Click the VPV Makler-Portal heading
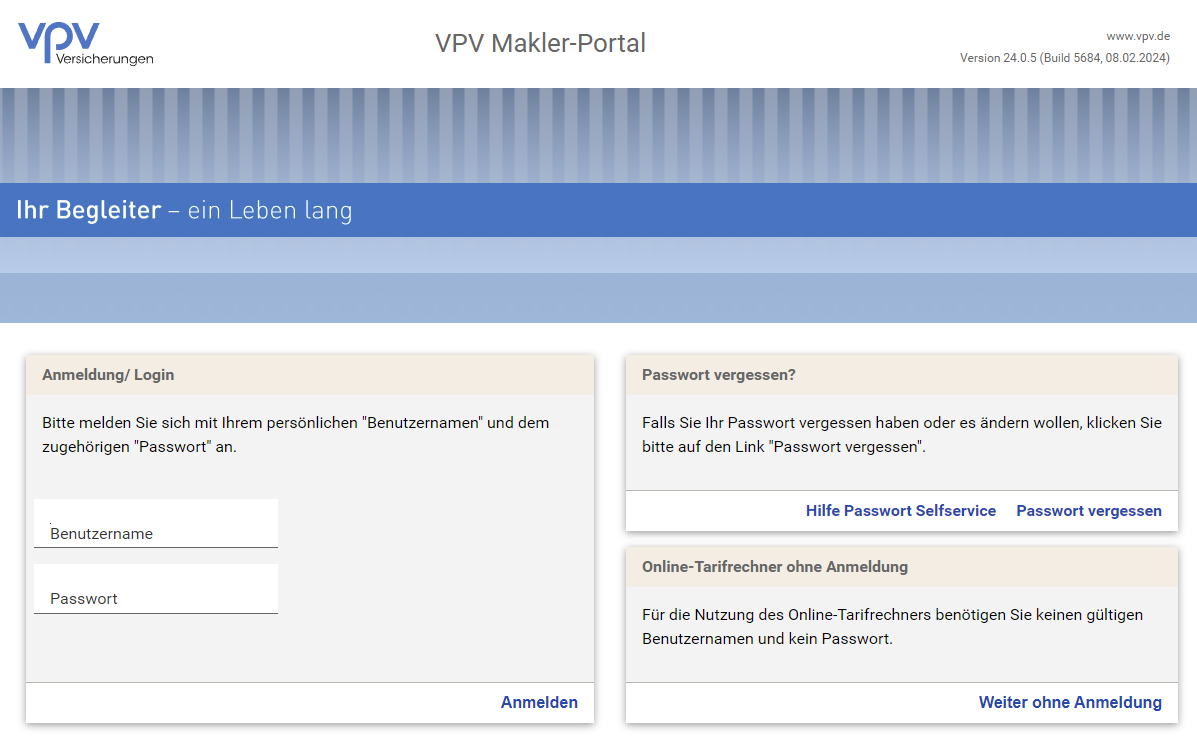Viewport: 1197px width, 745px height. coord(540,44)
